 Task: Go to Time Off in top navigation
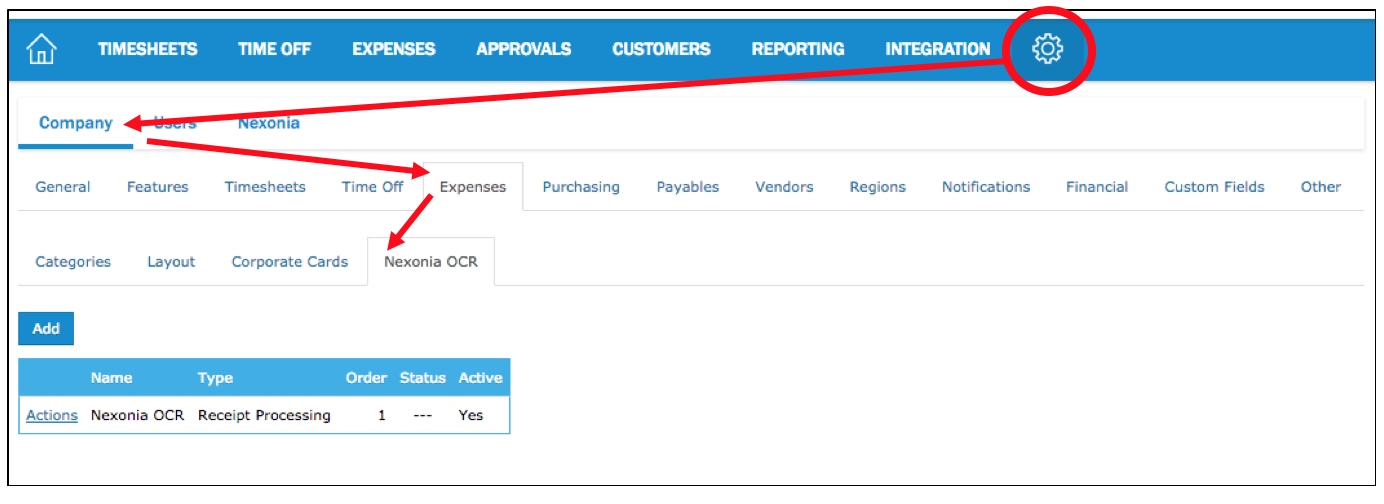[x=274, y=49]
